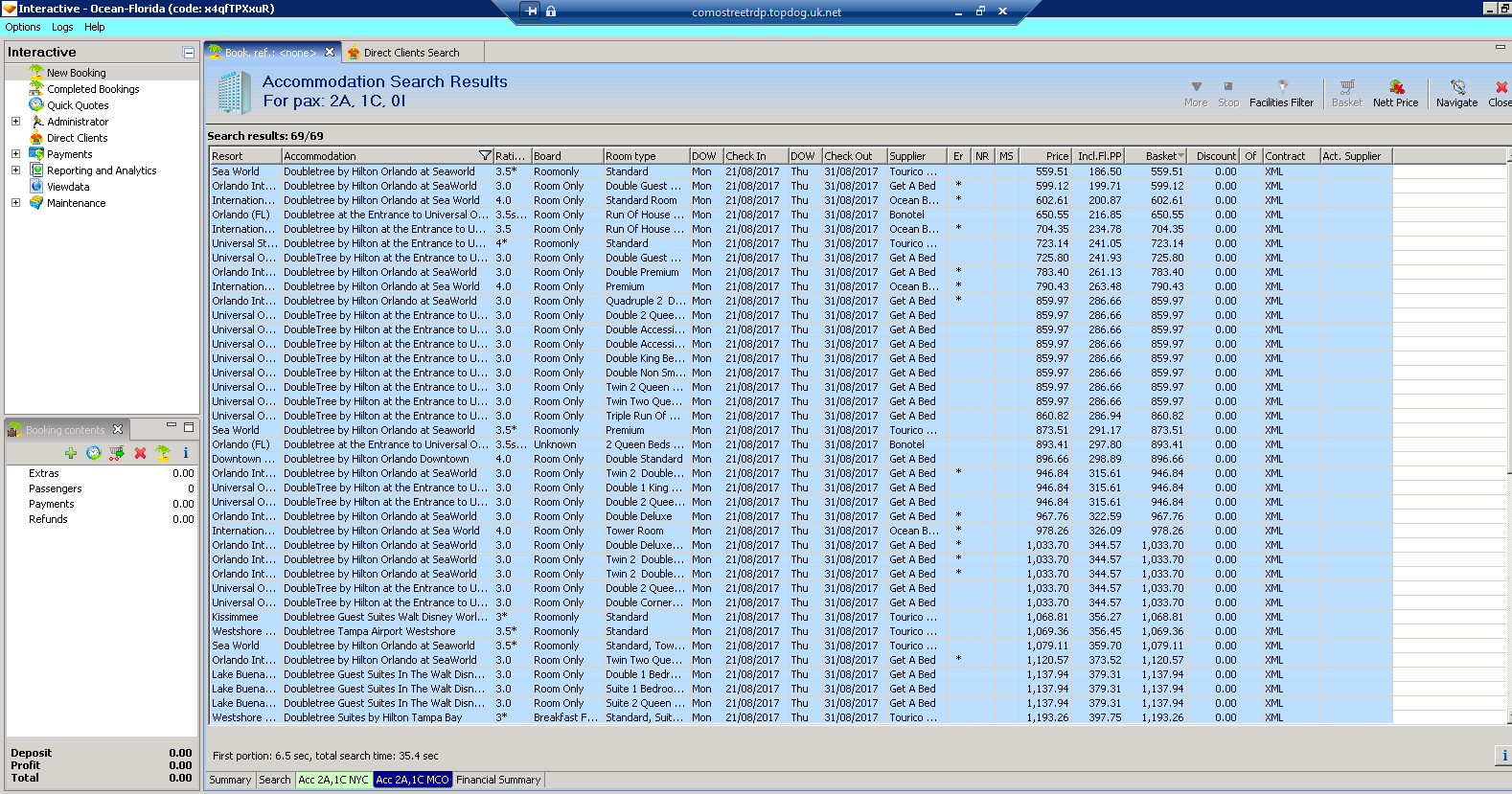The height and width of the screenshot is (794, 1512).
Task: Open the Options menu
Action: pos(23,27)
